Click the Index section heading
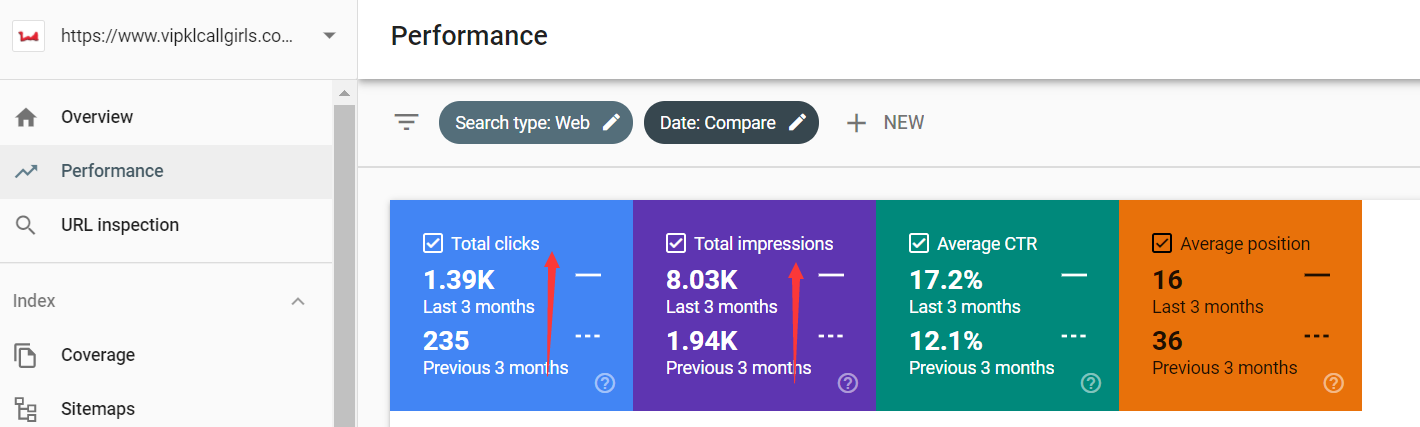The height and width of the screenshot is (427, 1420). [x=34, y=301]
